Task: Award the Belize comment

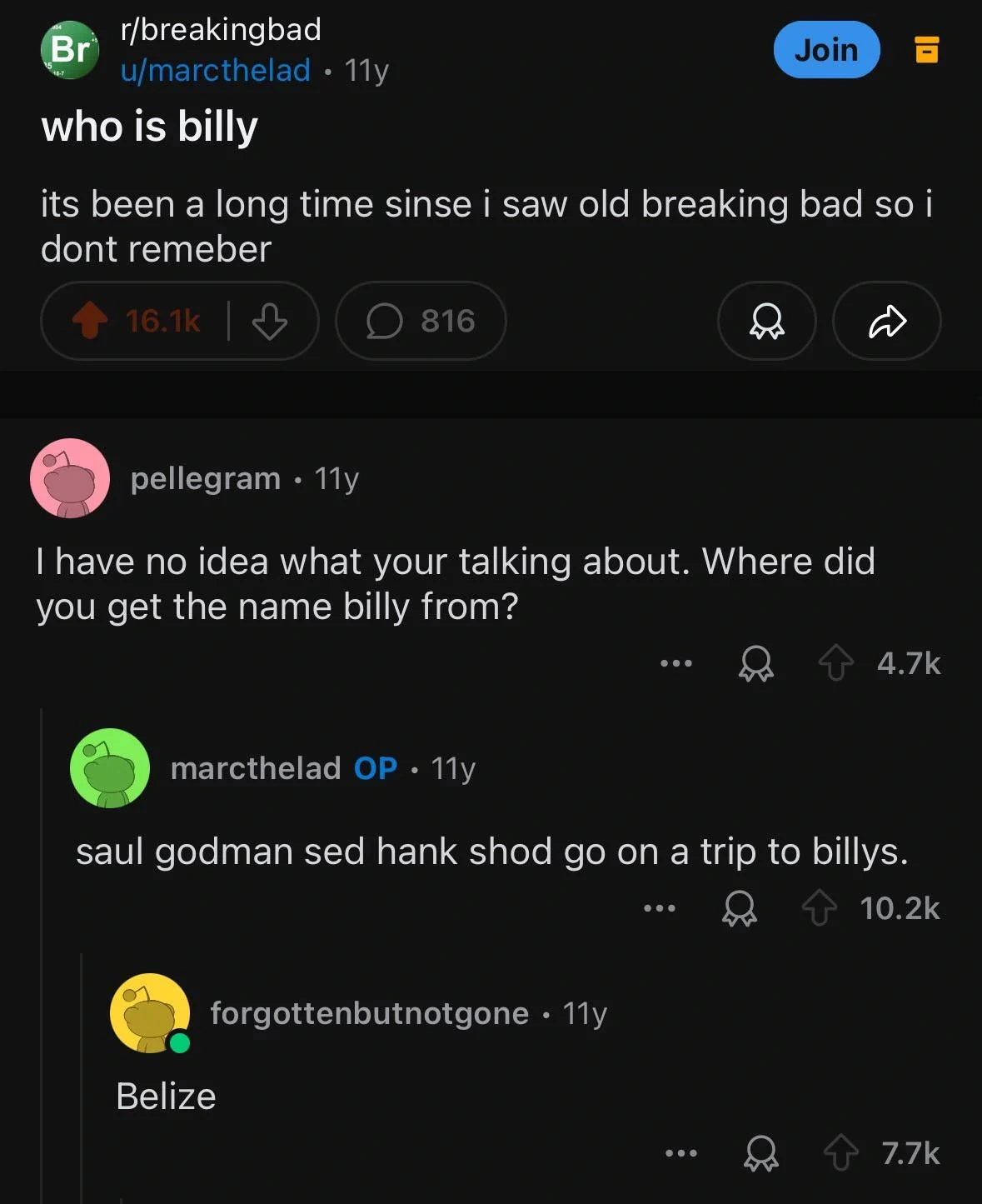Action: pos(761,1154)
